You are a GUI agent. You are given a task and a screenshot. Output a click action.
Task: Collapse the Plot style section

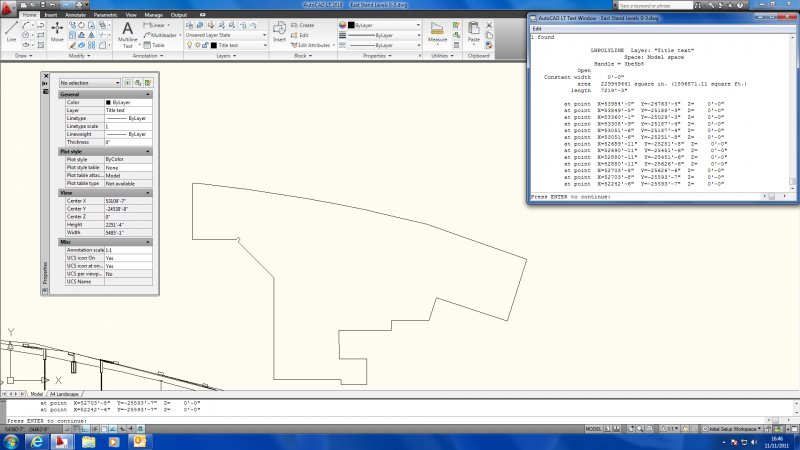point(148,152)
